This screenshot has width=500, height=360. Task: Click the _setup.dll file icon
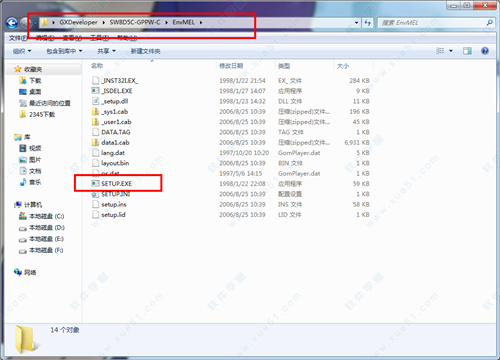(x=95, y=101)
